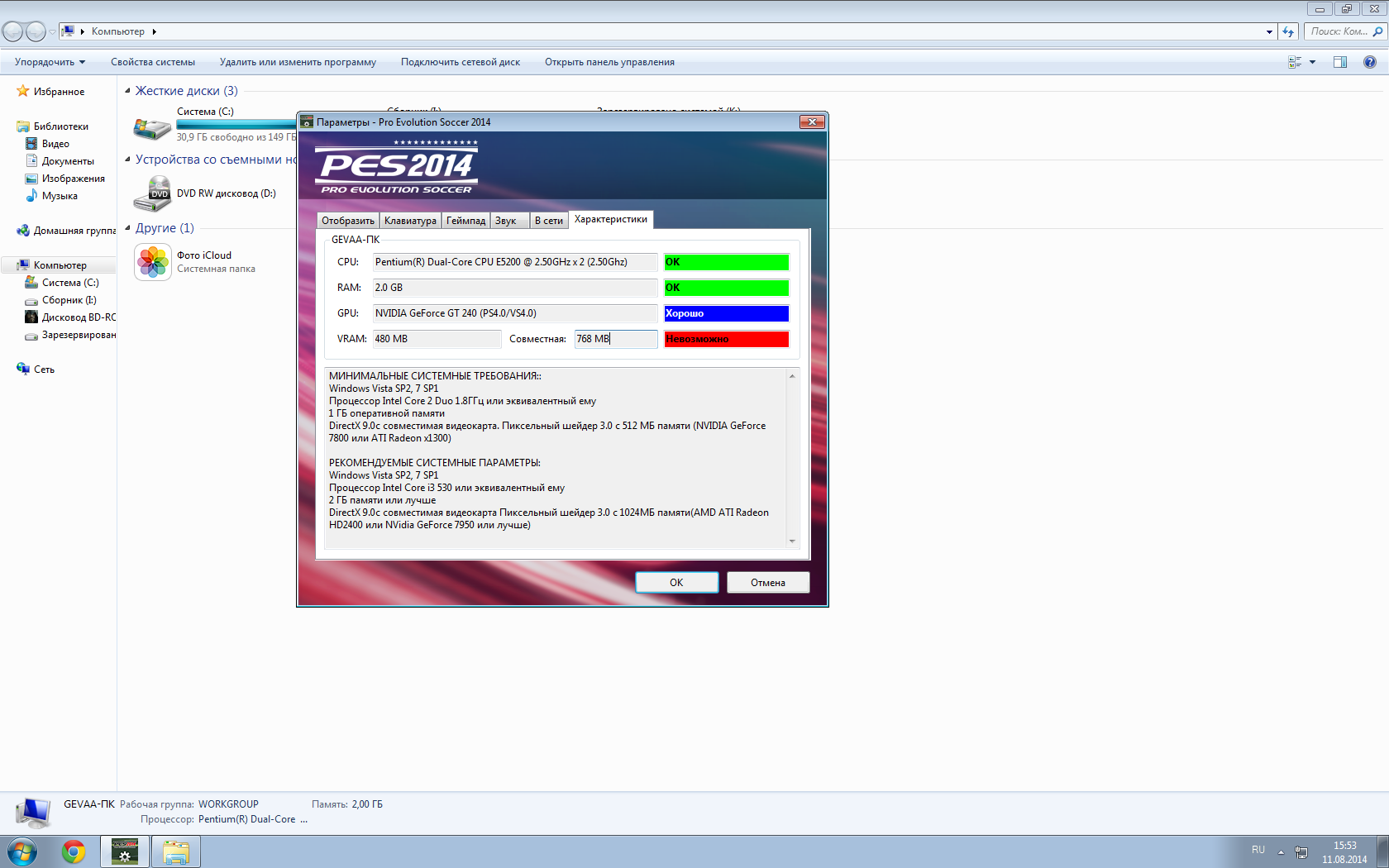Click the green CPU OK status bar
Image resolution: width=1389 pixels, height=868 pixels.
[727, 262]
